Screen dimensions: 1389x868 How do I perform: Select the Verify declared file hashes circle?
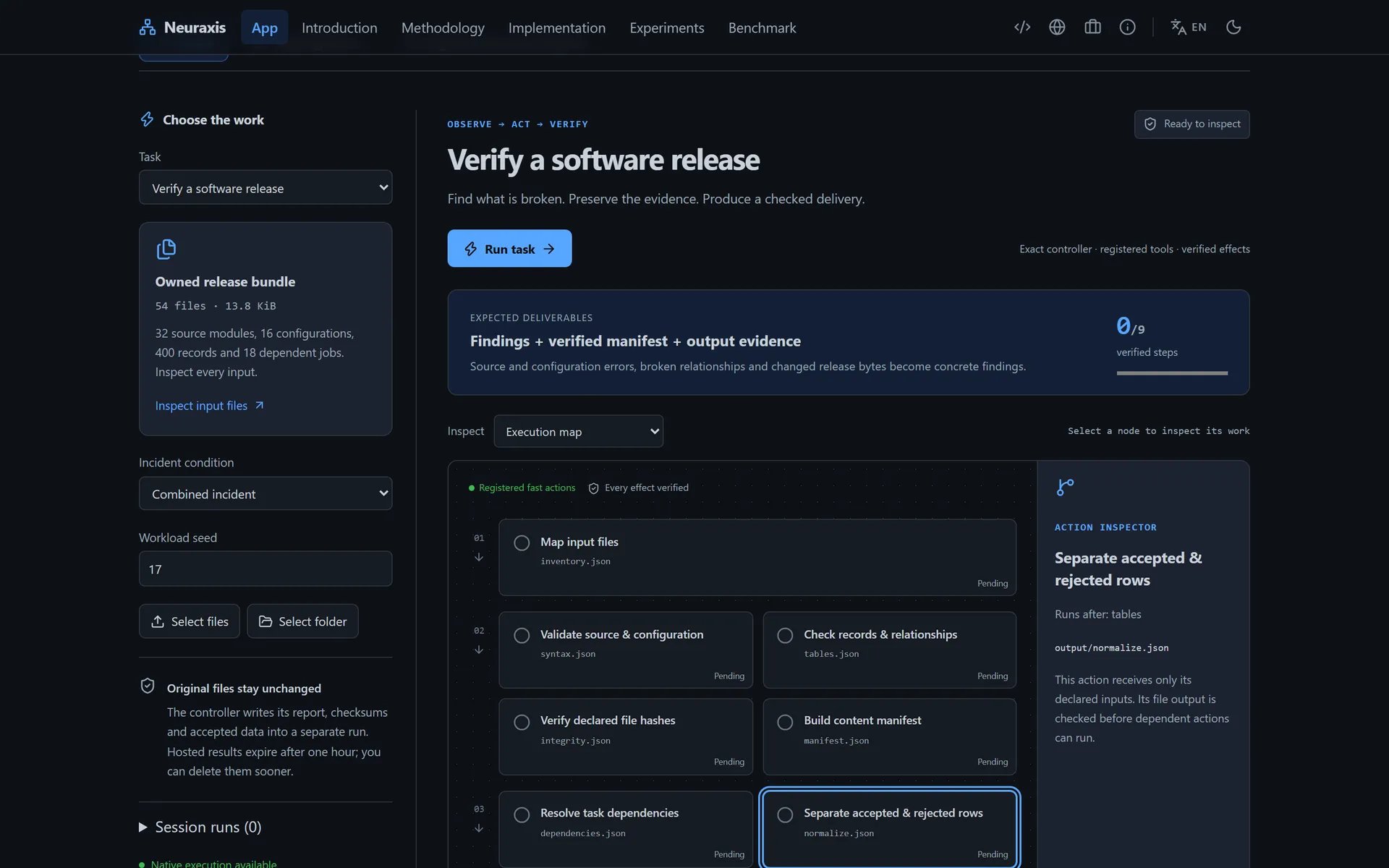point(522,722)
